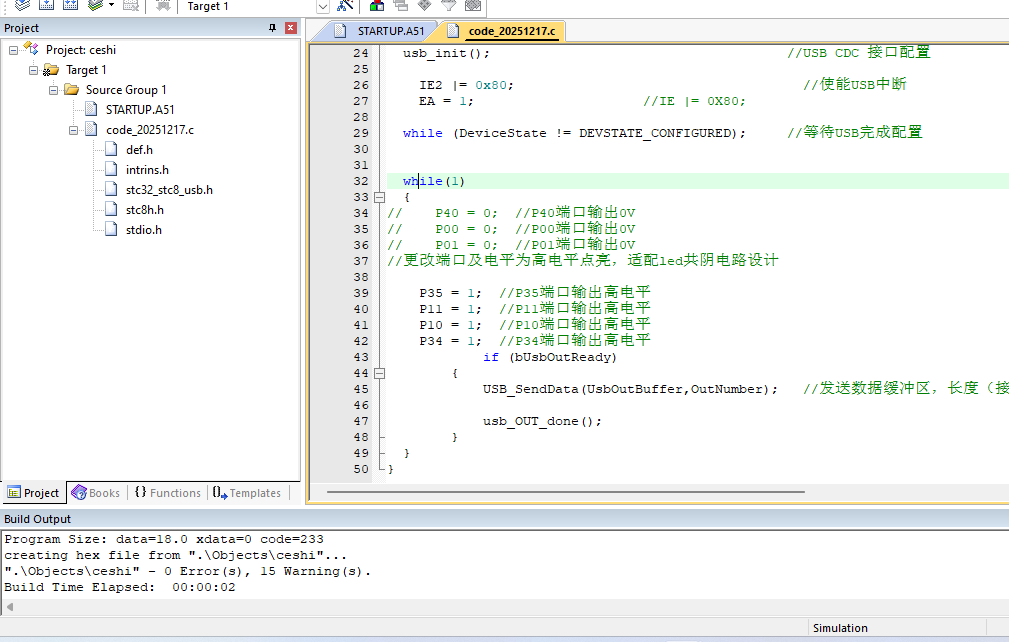Screen dimensions: 1009x642
Task: Click the Translate file toolbar icon
Action: [22, 6]
